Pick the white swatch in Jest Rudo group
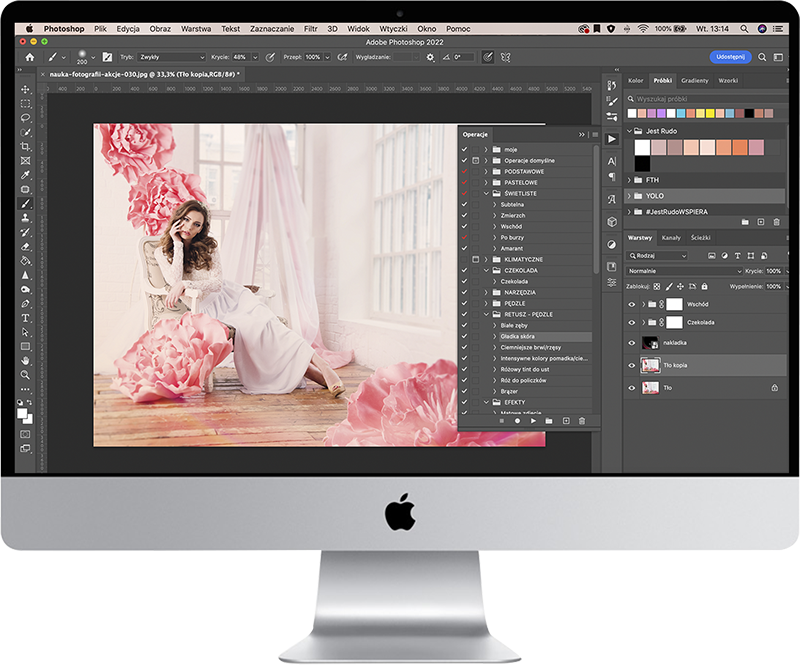 (642, 147)
